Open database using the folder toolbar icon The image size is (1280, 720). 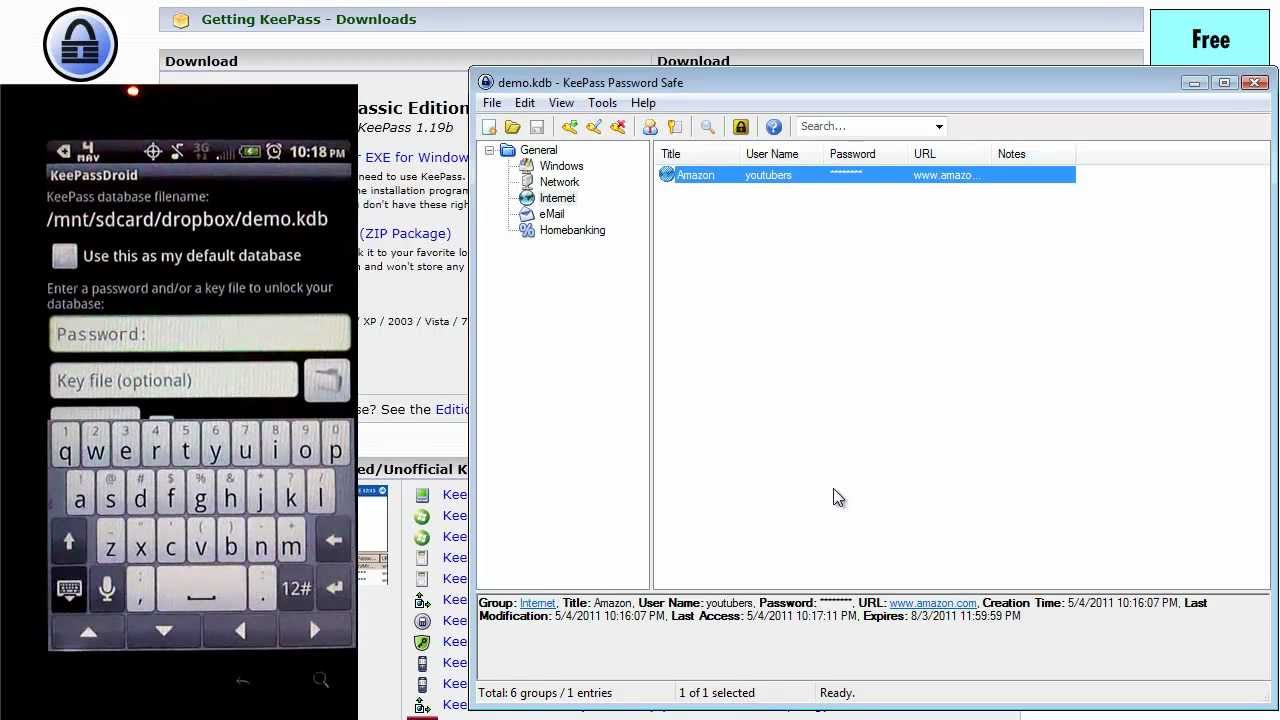point(512,127)
